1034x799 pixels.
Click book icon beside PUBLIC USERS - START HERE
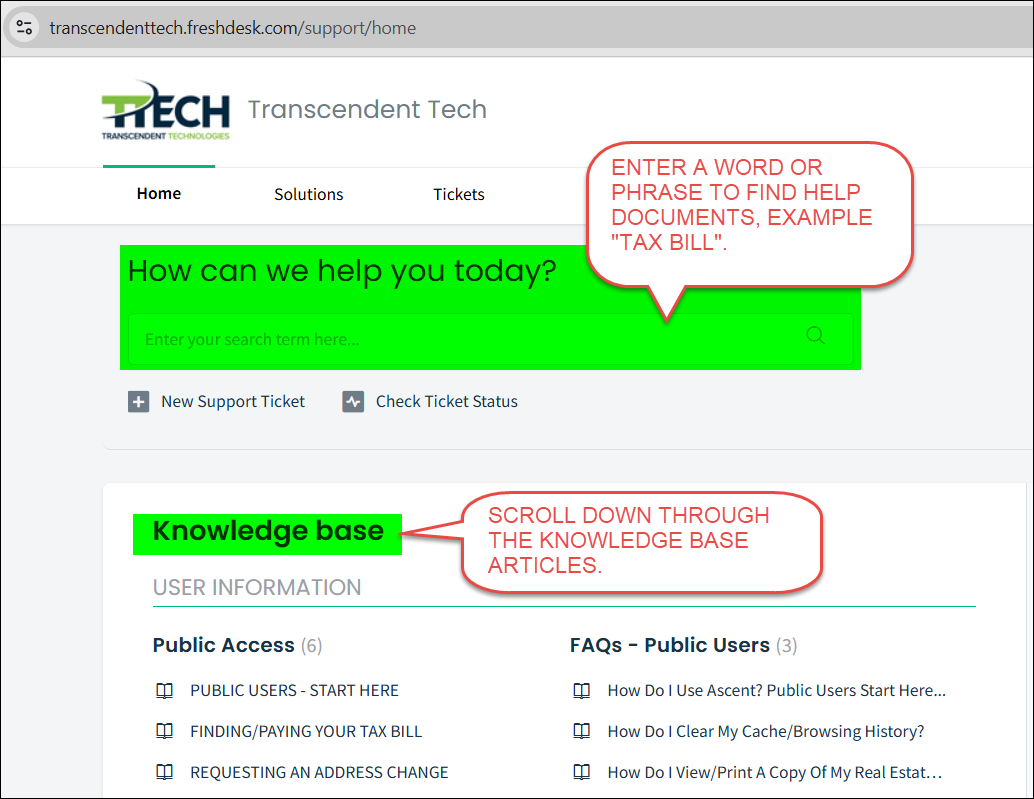(164, 690)
